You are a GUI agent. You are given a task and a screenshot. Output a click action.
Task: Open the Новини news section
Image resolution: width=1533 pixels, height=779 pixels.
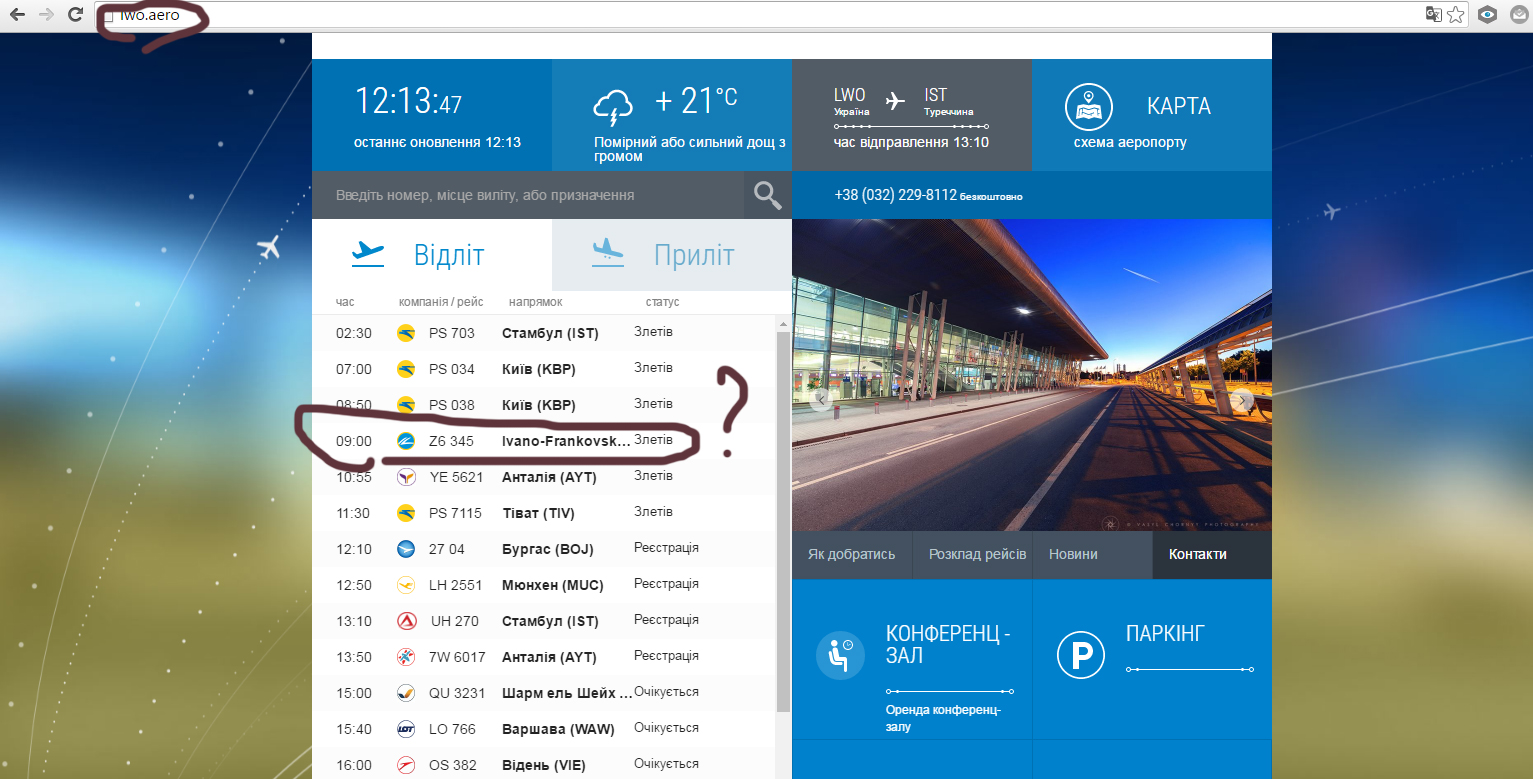point(1073,554)
